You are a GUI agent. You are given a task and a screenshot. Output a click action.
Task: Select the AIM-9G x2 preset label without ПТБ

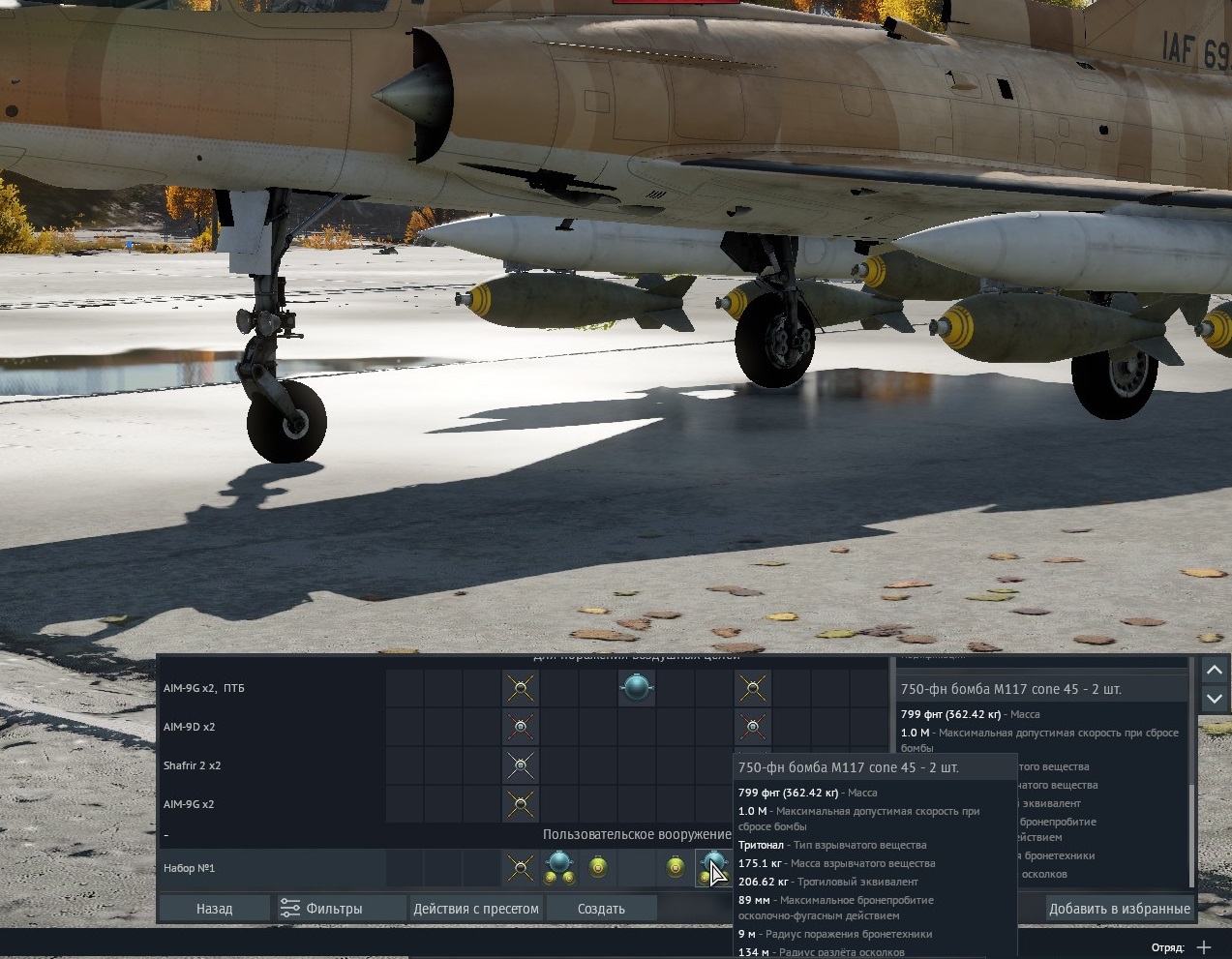[190, 804]
